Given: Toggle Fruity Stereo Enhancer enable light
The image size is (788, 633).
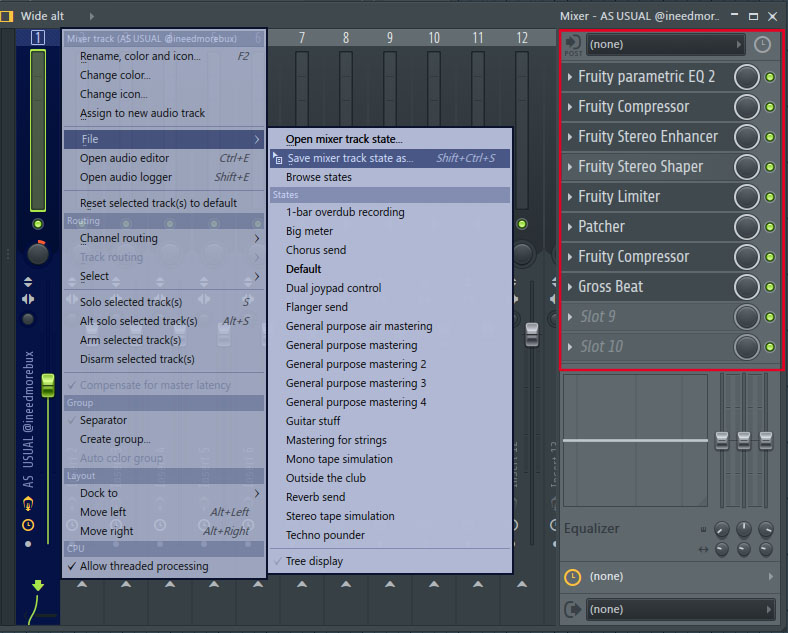Looking at the screenshot, I should [x=770, y=137].
